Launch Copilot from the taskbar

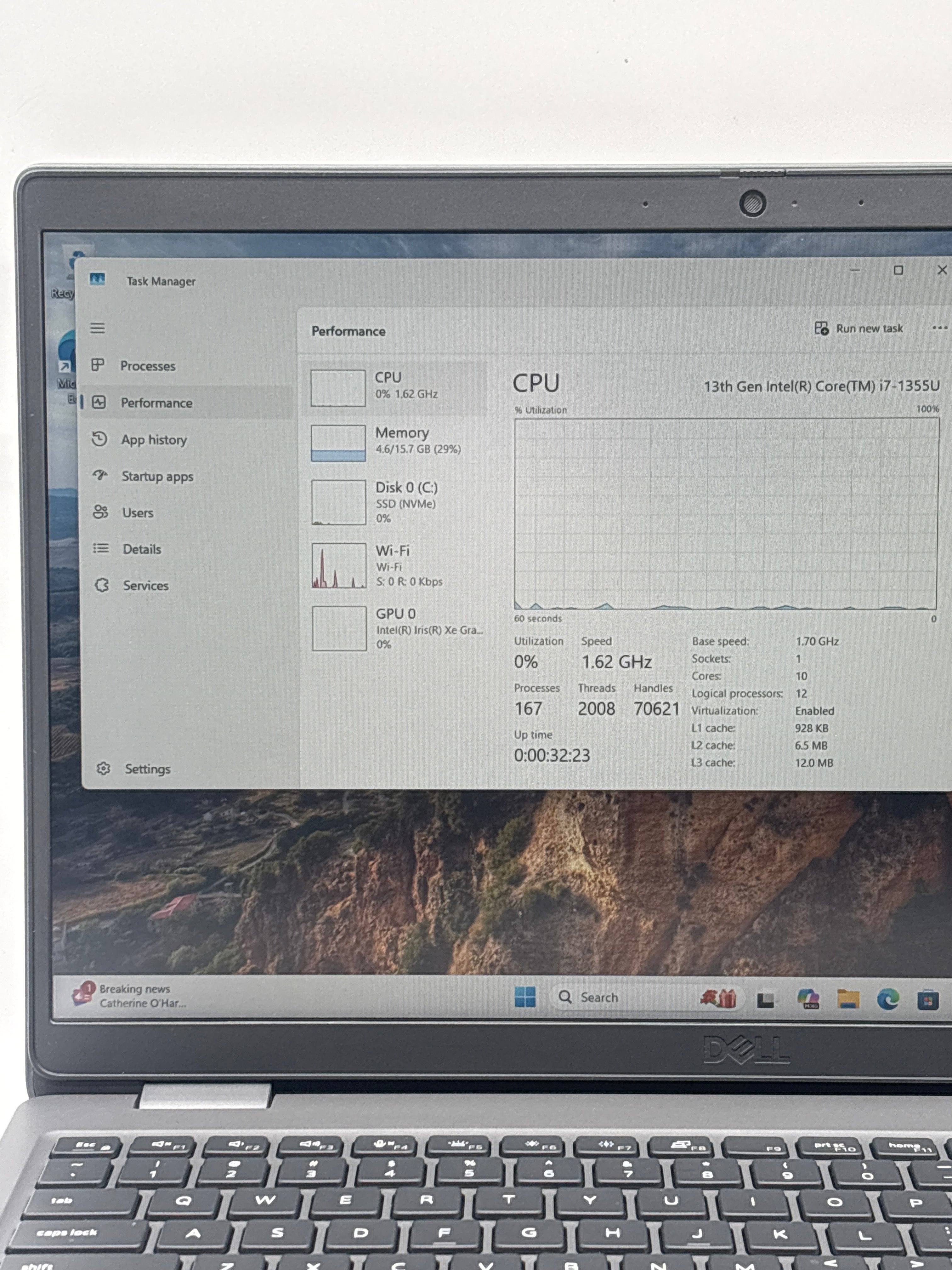(x=808, y=999)
